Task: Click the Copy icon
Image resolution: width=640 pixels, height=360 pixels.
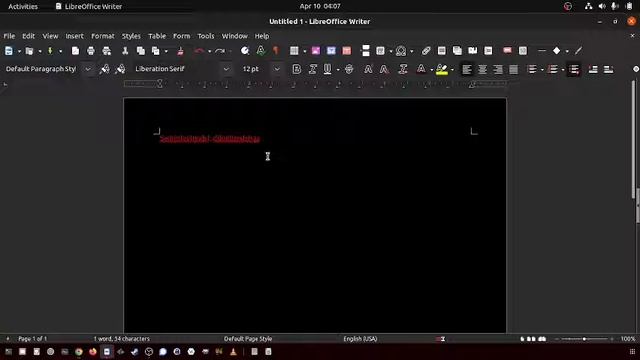Action: point(140,51)
